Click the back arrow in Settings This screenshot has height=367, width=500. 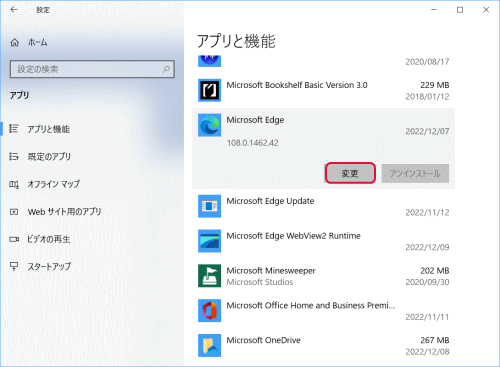[14, 10]
